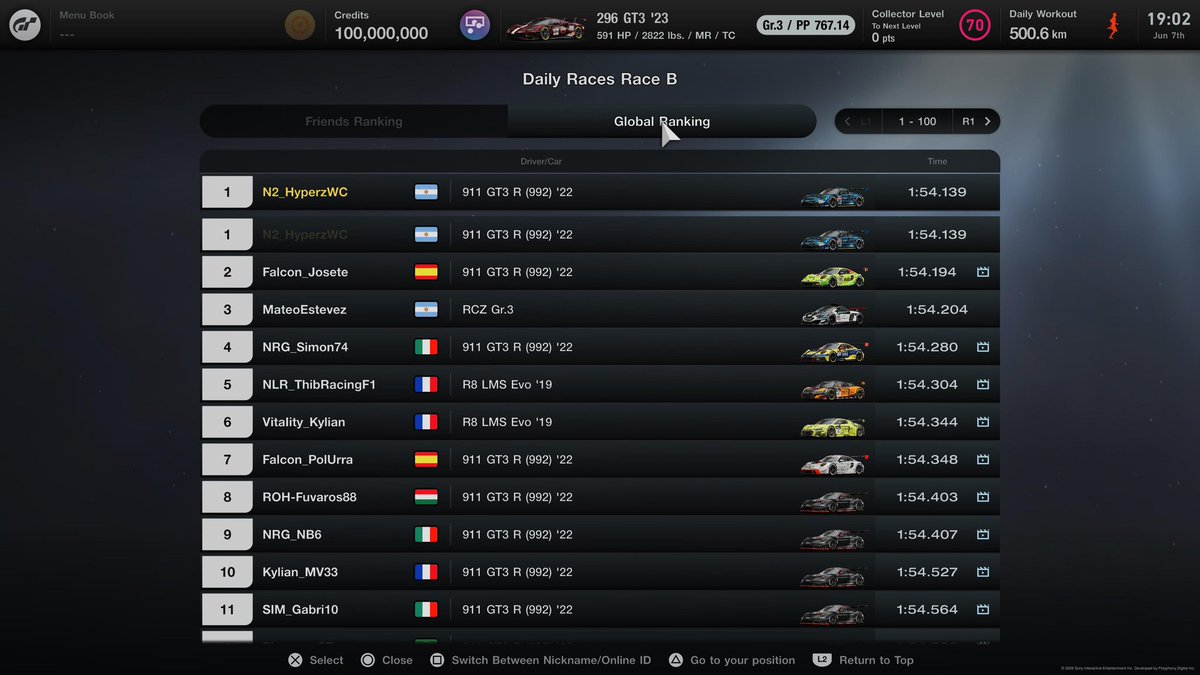Click the time 1:54.527
The width and height of the screenshot is (1200, 675).
(x=927, y=572)
